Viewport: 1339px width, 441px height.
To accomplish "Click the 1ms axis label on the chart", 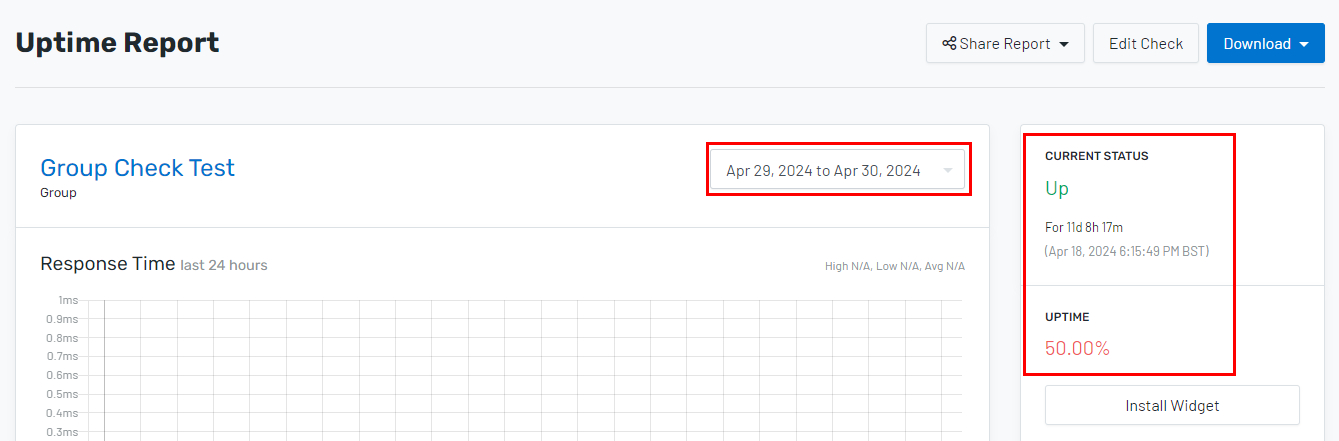I will [x=68, y=300].
